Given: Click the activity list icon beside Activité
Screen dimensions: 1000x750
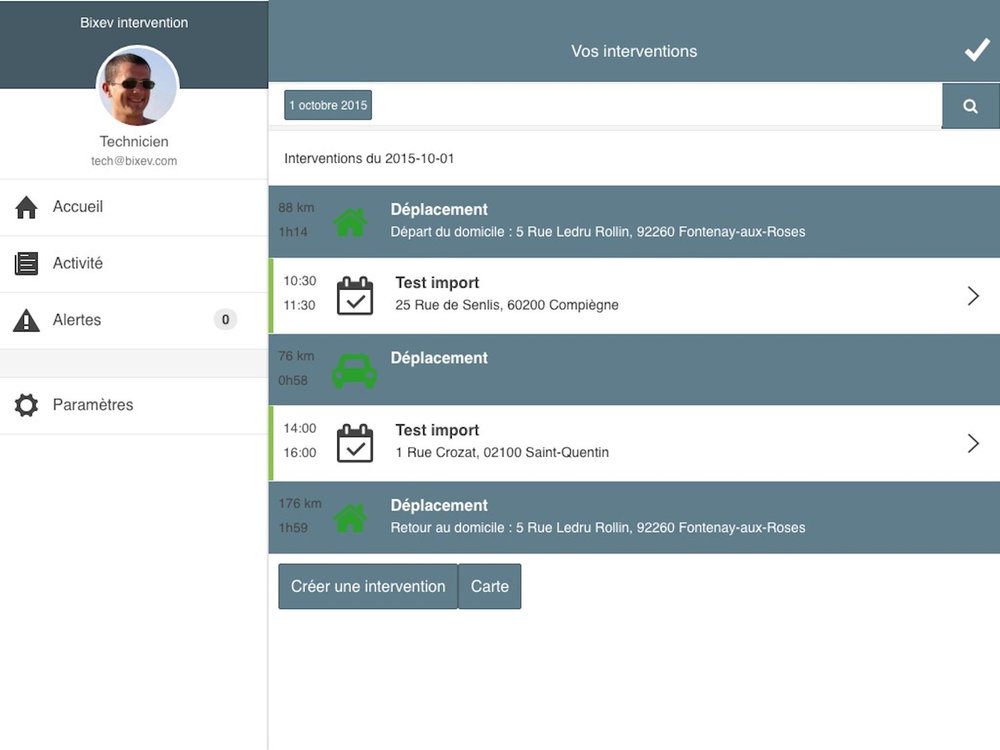Looking at the screenshot, I should 27,262.
